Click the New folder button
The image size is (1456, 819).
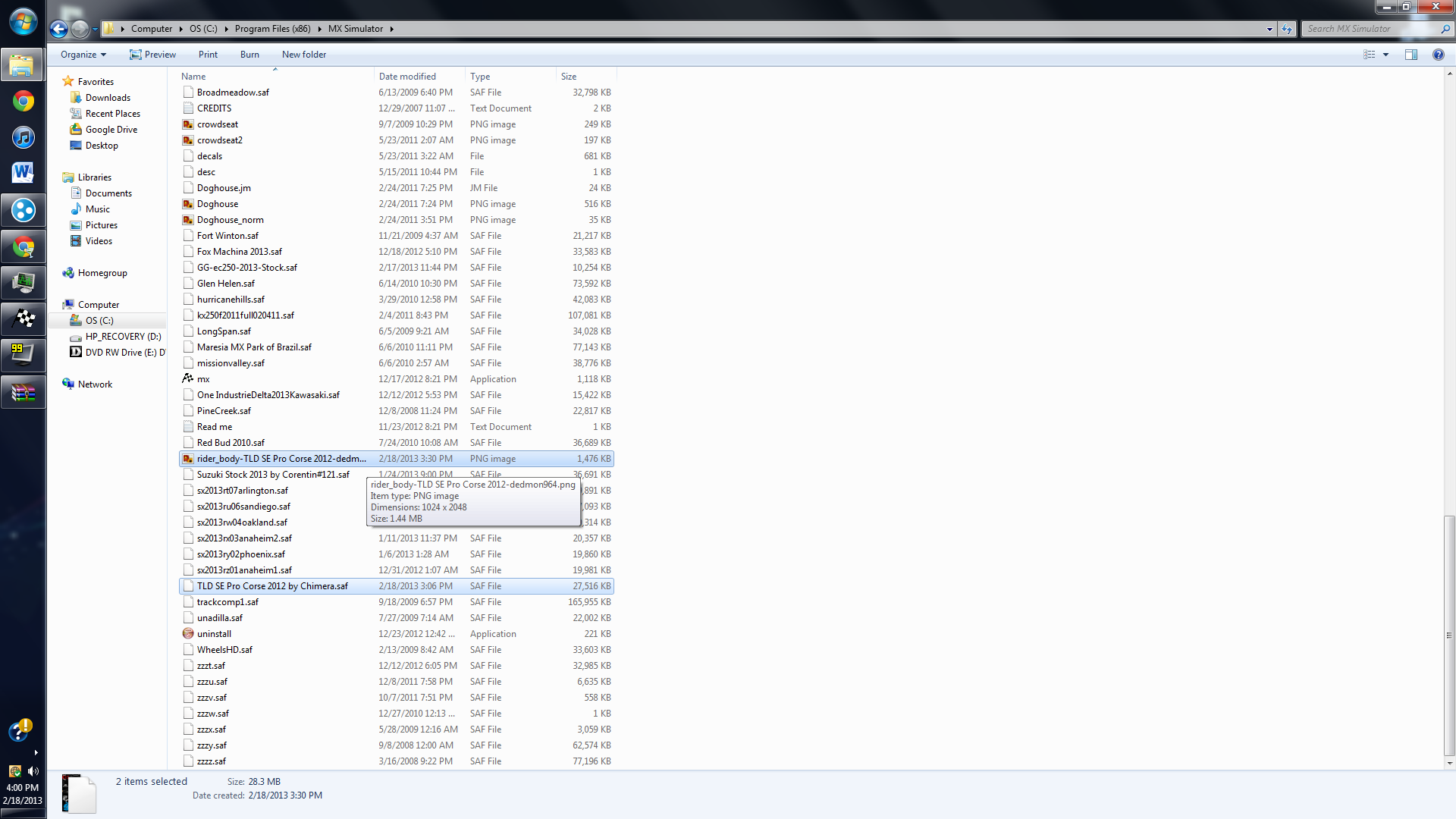303,55
